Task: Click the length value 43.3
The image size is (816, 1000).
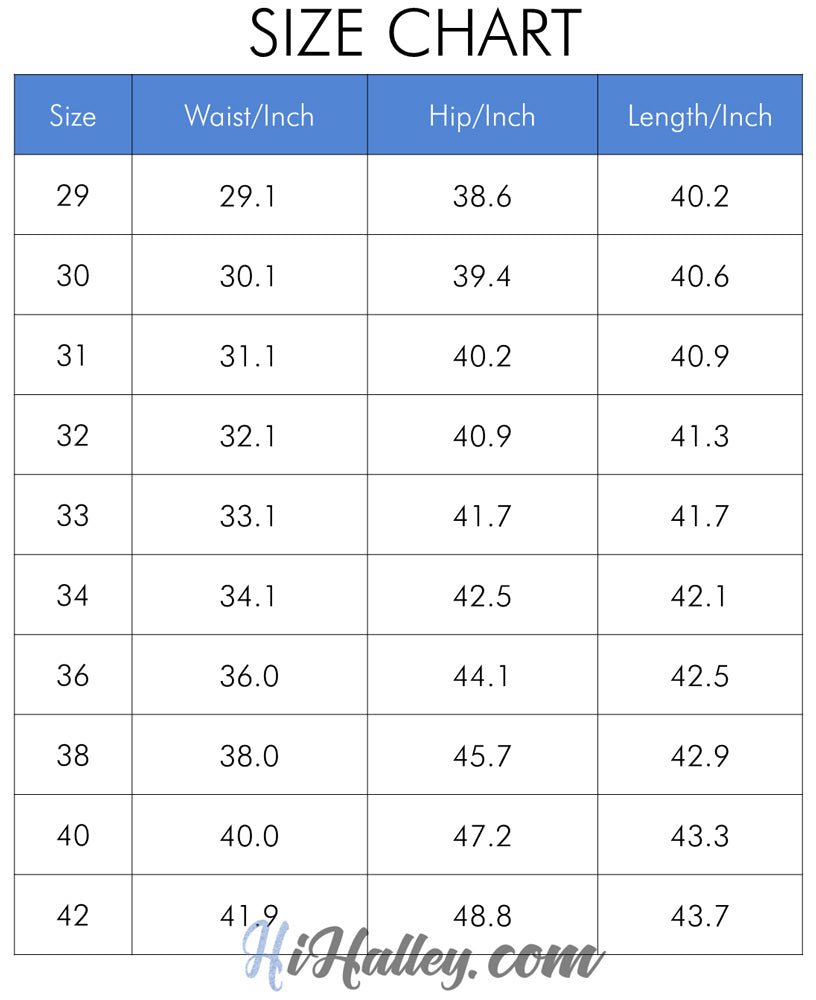Action: 700,835
